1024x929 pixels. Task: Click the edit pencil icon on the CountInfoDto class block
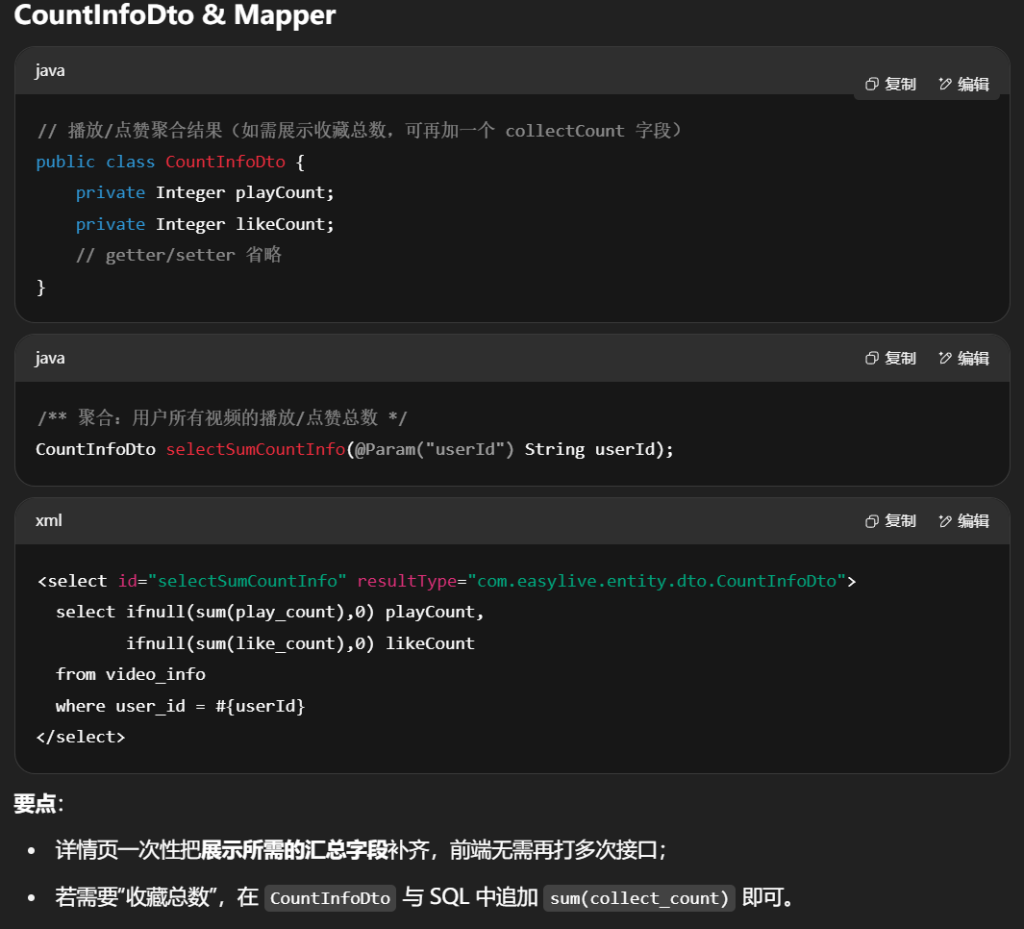click(x=945, y=84)
